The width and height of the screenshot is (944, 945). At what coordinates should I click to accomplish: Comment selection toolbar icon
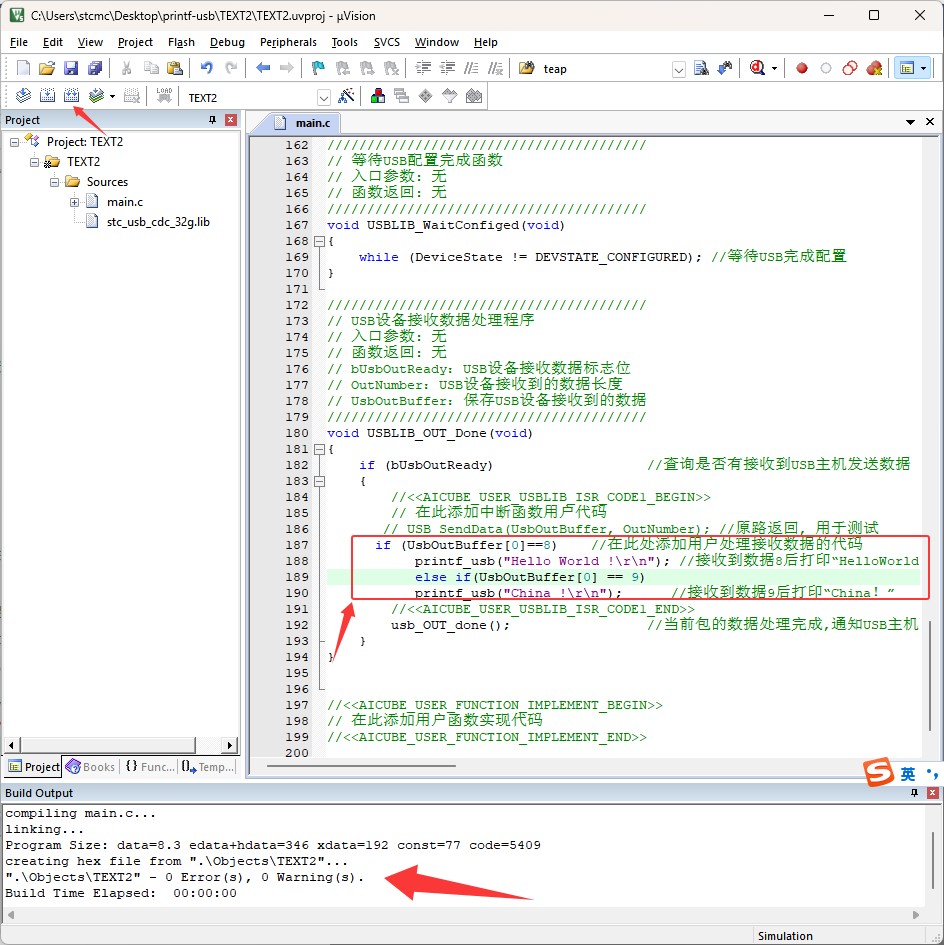pos(471,68)
